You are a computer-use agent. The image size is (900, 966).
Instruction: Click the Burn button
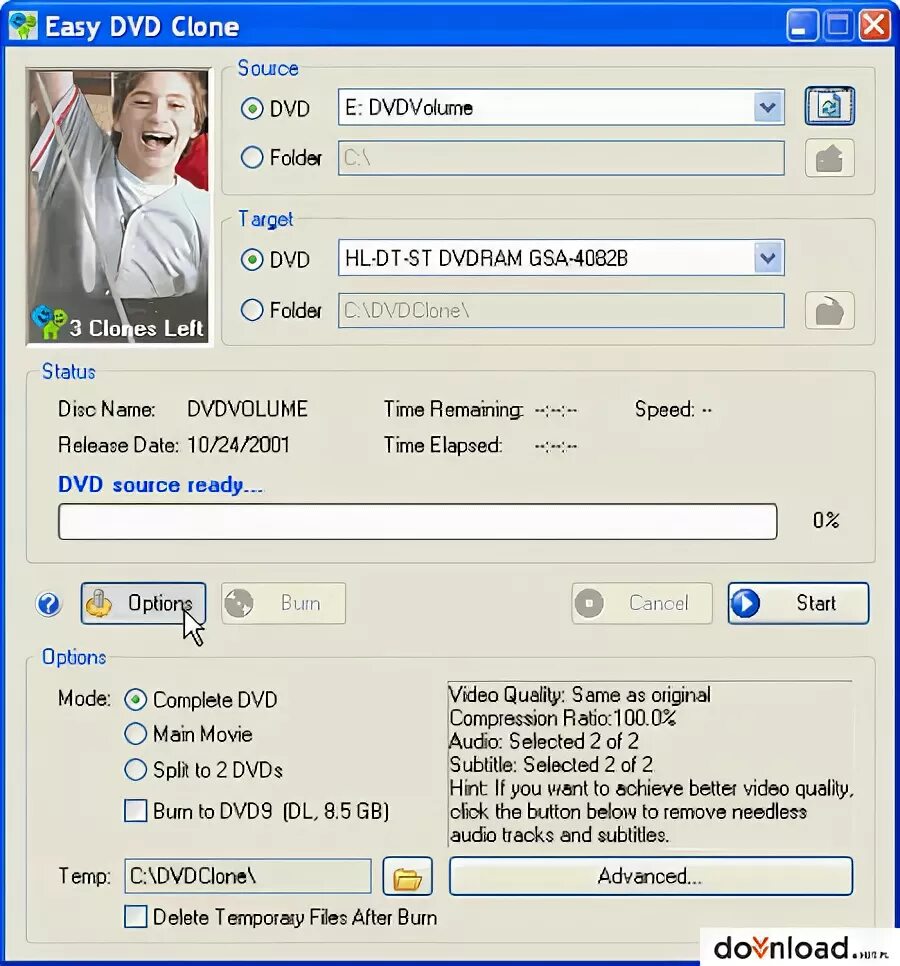coord(283,603)
